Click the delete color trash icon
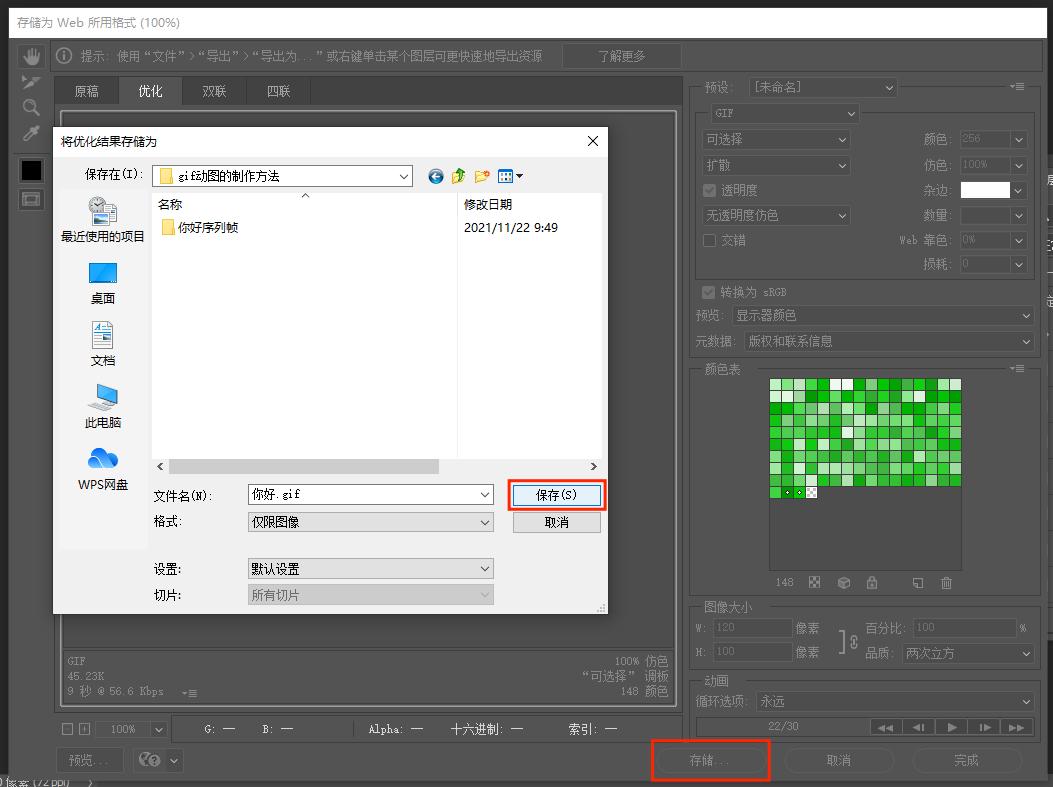Image resolution: width=1053 pixels, height=787 pixels. click(946, 583)
